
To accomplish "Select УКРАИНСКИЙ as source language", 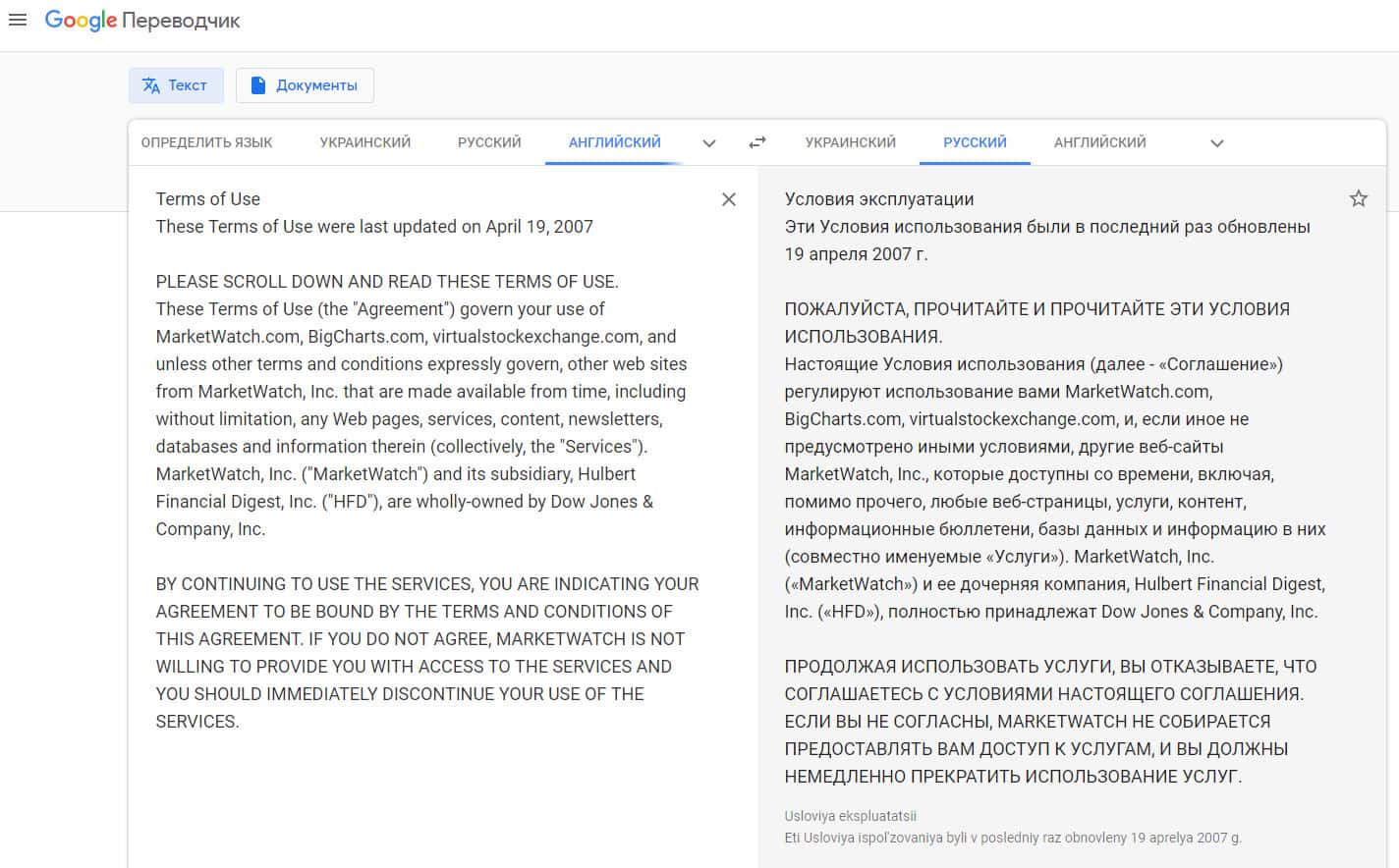I will (365, 142).
